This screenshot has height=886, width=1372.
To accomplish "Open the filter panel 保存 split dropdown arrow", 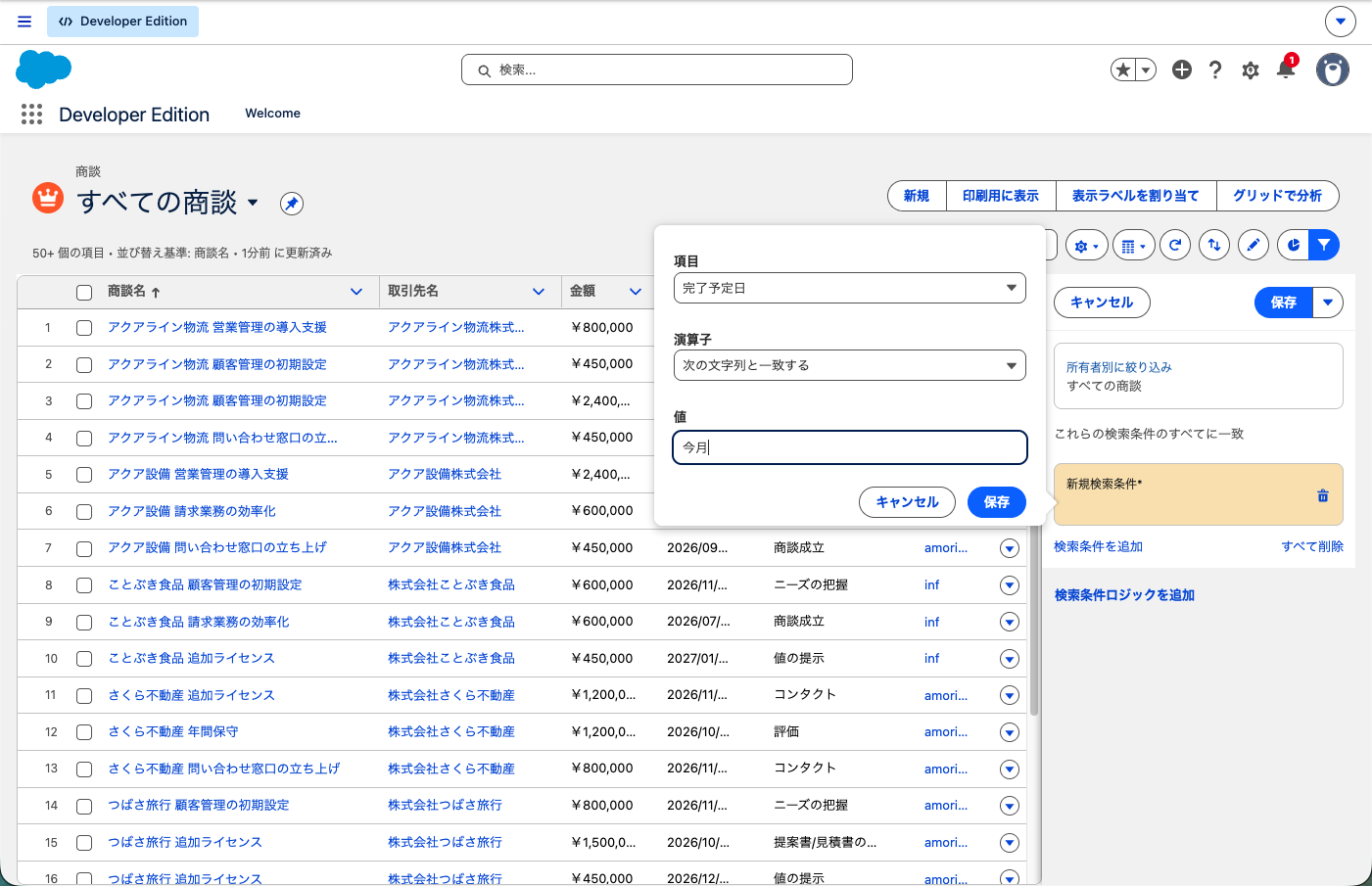I will (1328, 303).
